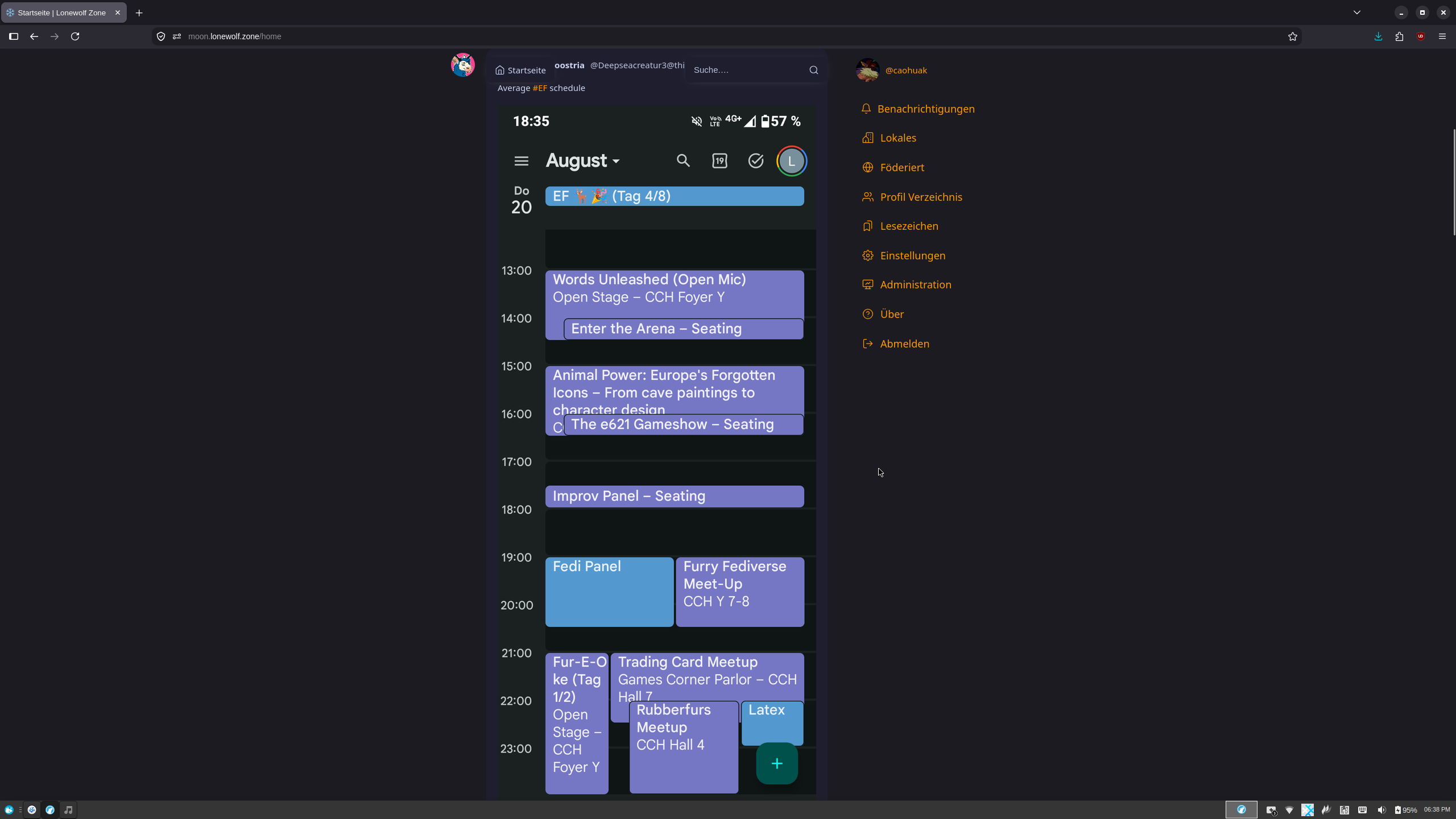Toggle the browser sidebar button
The image size is (1456, 819).
coord(14,36)
